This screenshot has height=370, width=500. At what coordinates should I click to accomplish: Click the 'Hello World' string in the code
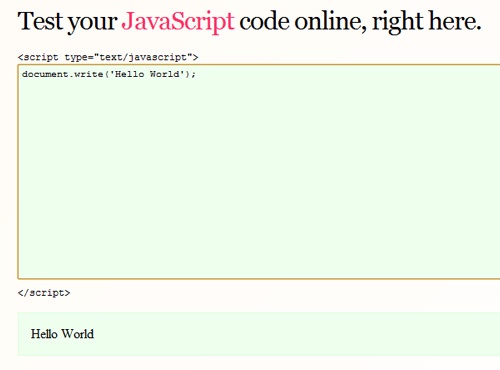149,74
